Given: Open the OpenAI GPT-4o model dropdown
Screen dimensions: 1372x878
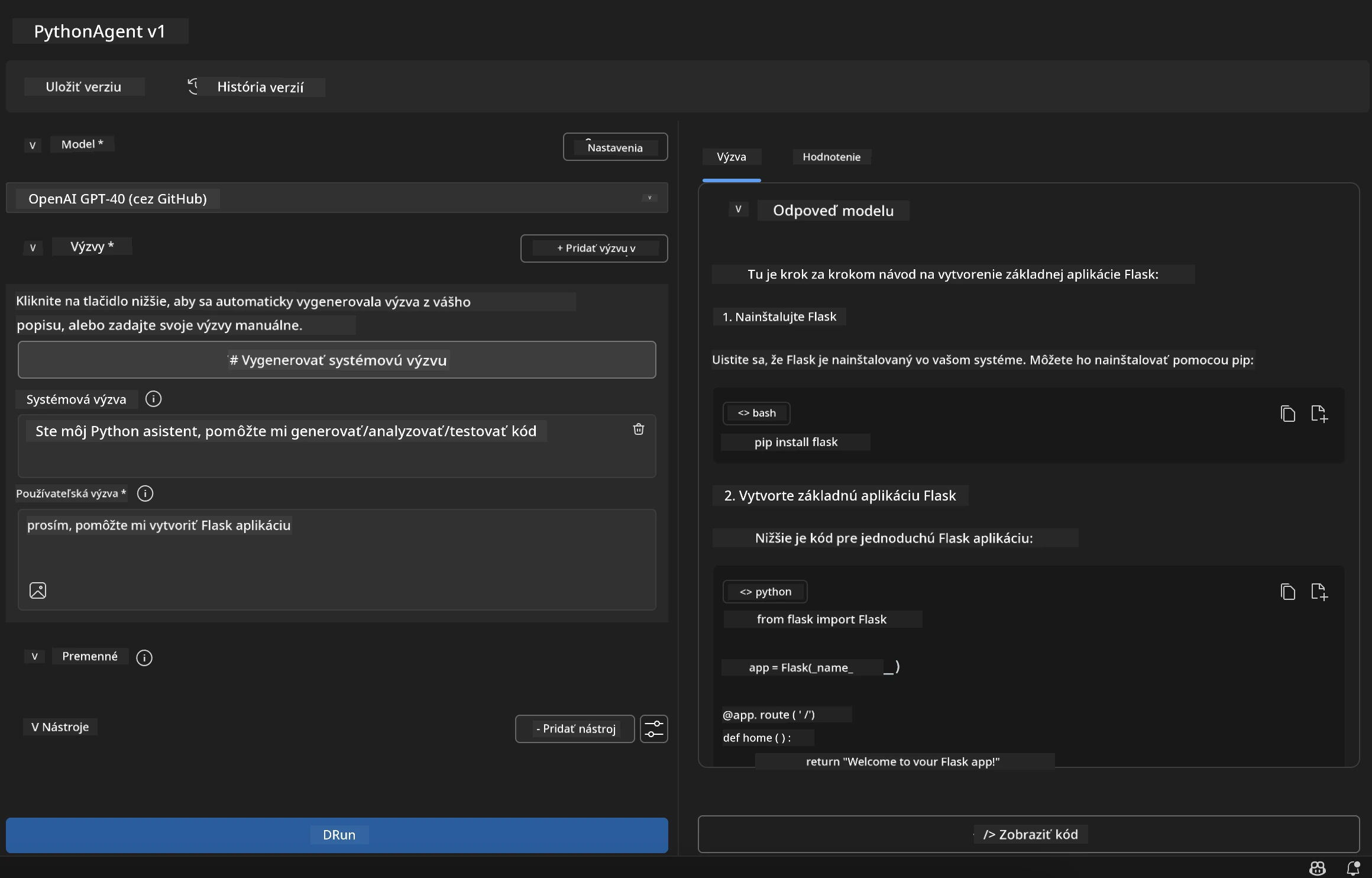Looking at the screenshot, I should click(x=336, y=198).
